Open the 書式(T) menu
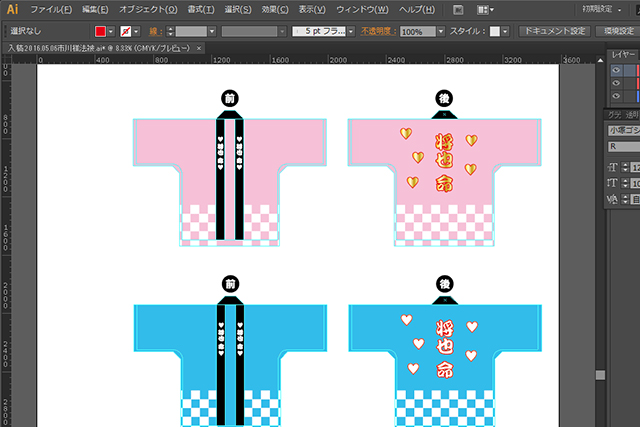This screenshot has height=427, width=640. pyautogui.click(x=201, y=9)
